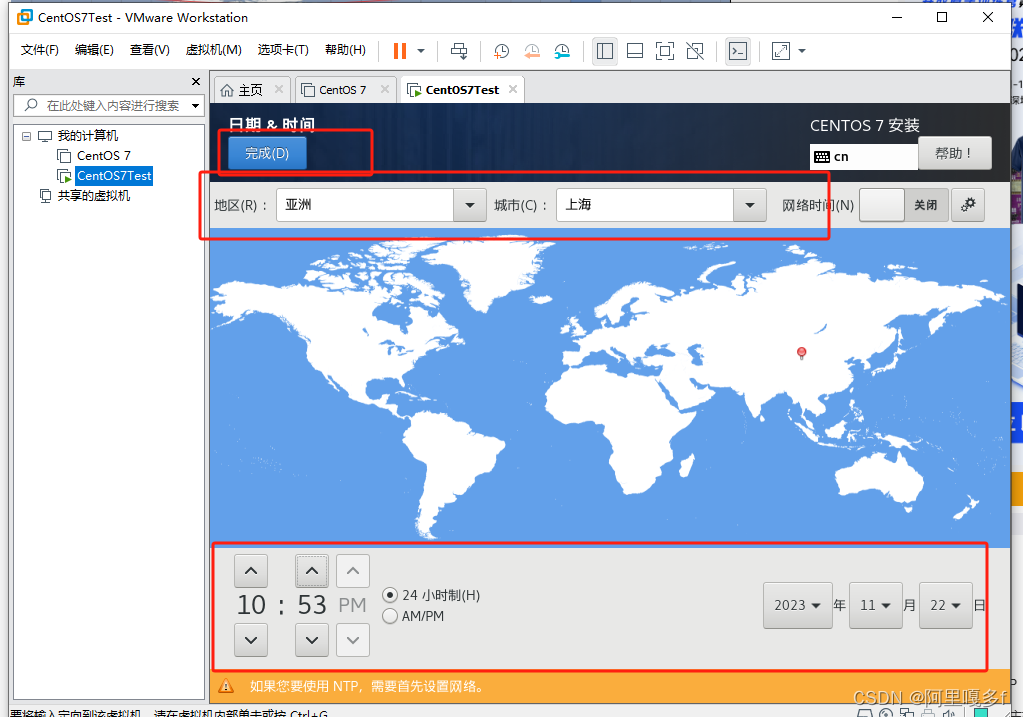Open the console view icon
The height and width of the screenshot is (717, 1023).
(738, 51)
